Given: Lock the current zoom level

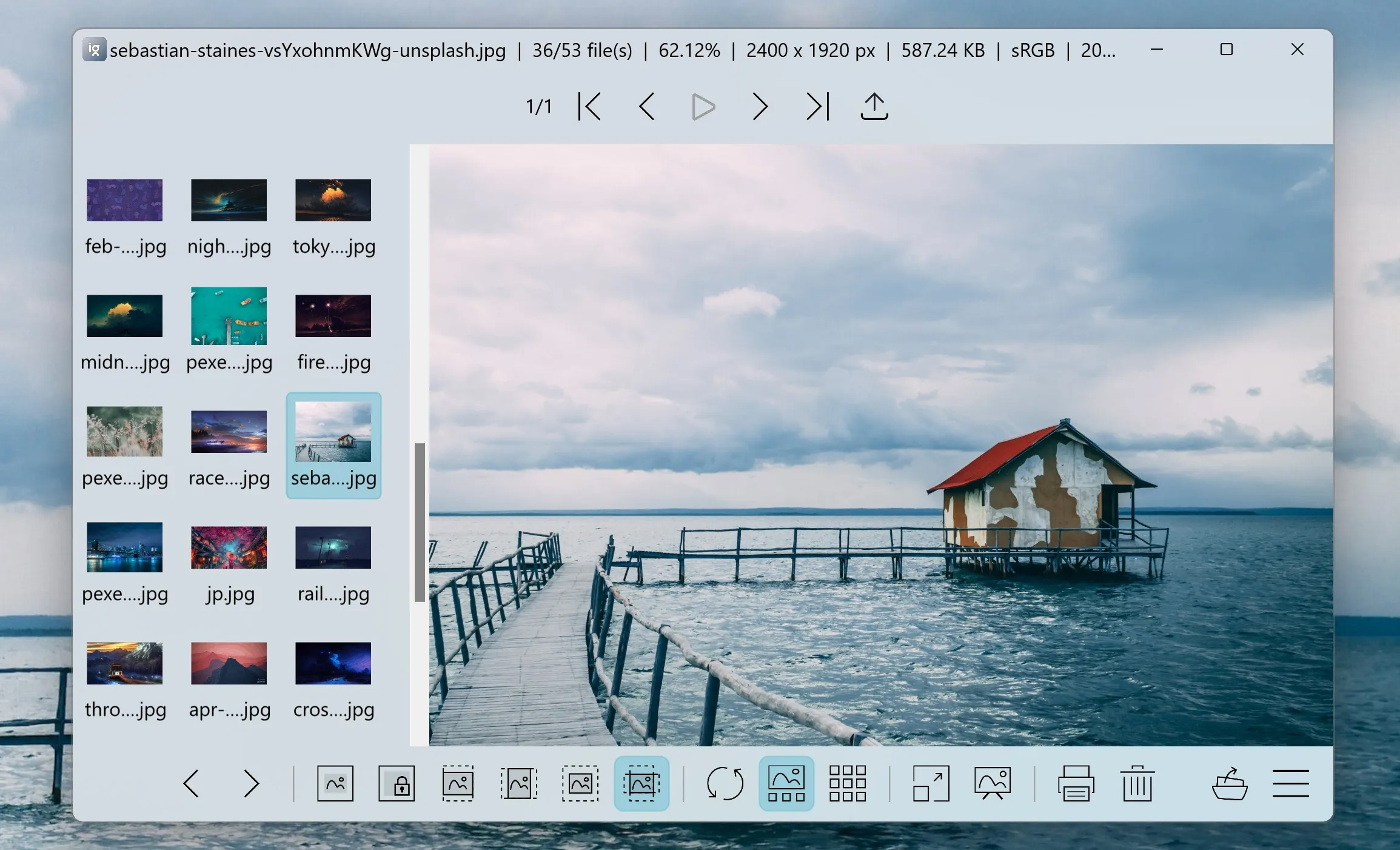Looking at the screenshot, I should tap(397, 783).
